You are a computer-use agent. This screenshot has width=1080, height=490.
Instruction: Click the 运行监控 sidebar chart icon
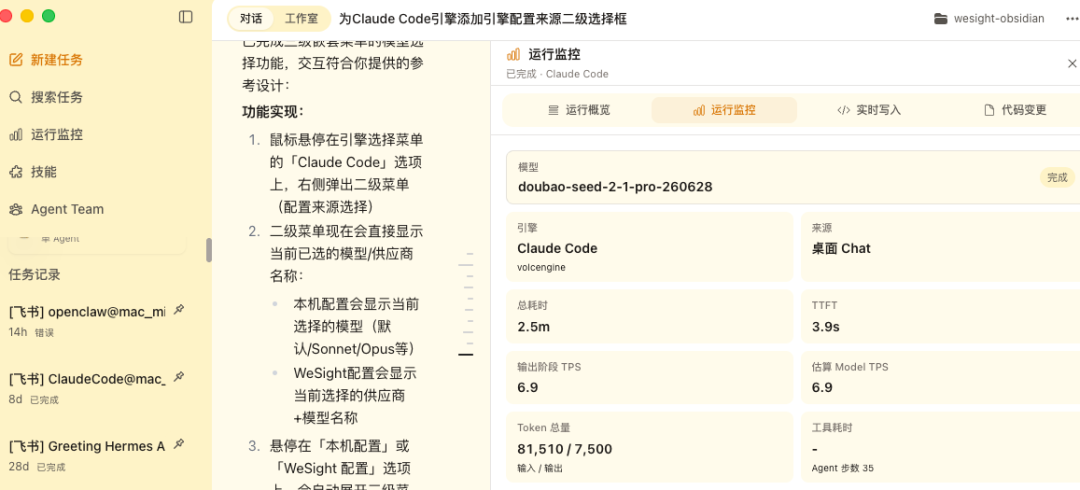(x=16, y=134)
